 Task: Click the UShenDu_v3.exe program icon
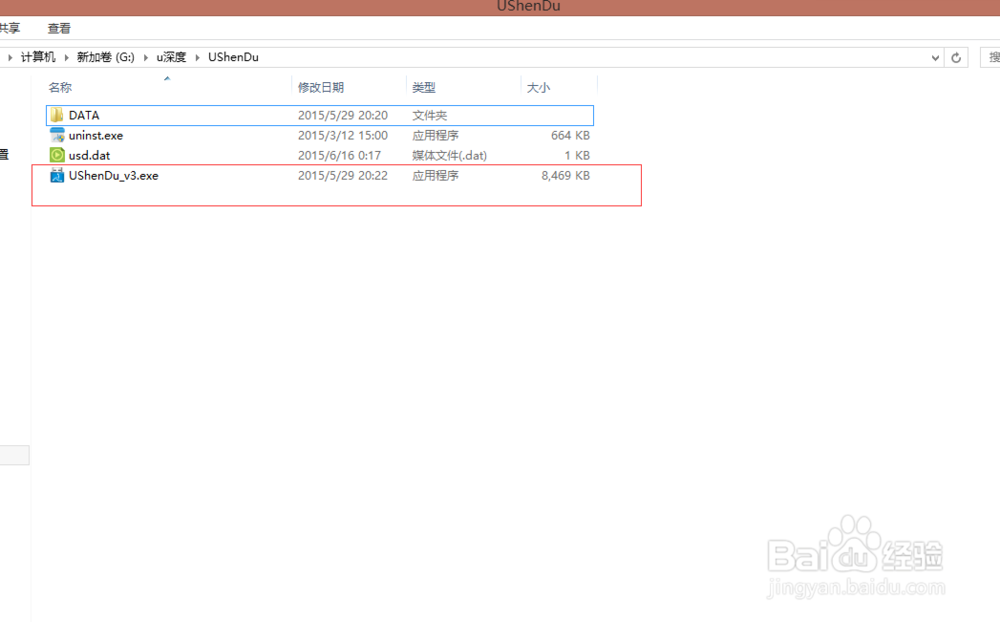point(57,175)
